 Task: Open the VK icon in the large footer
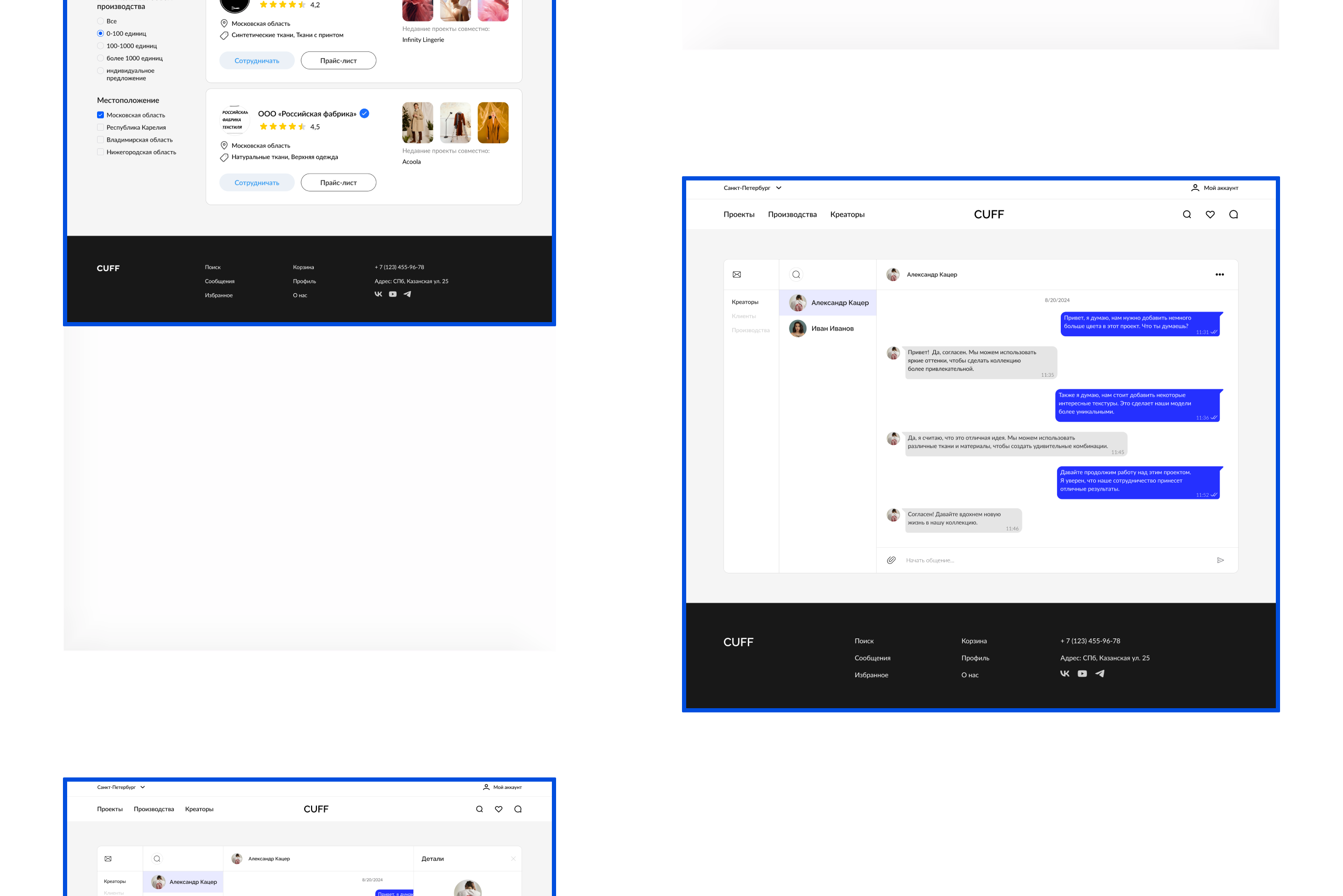(x=1064, y=674)
